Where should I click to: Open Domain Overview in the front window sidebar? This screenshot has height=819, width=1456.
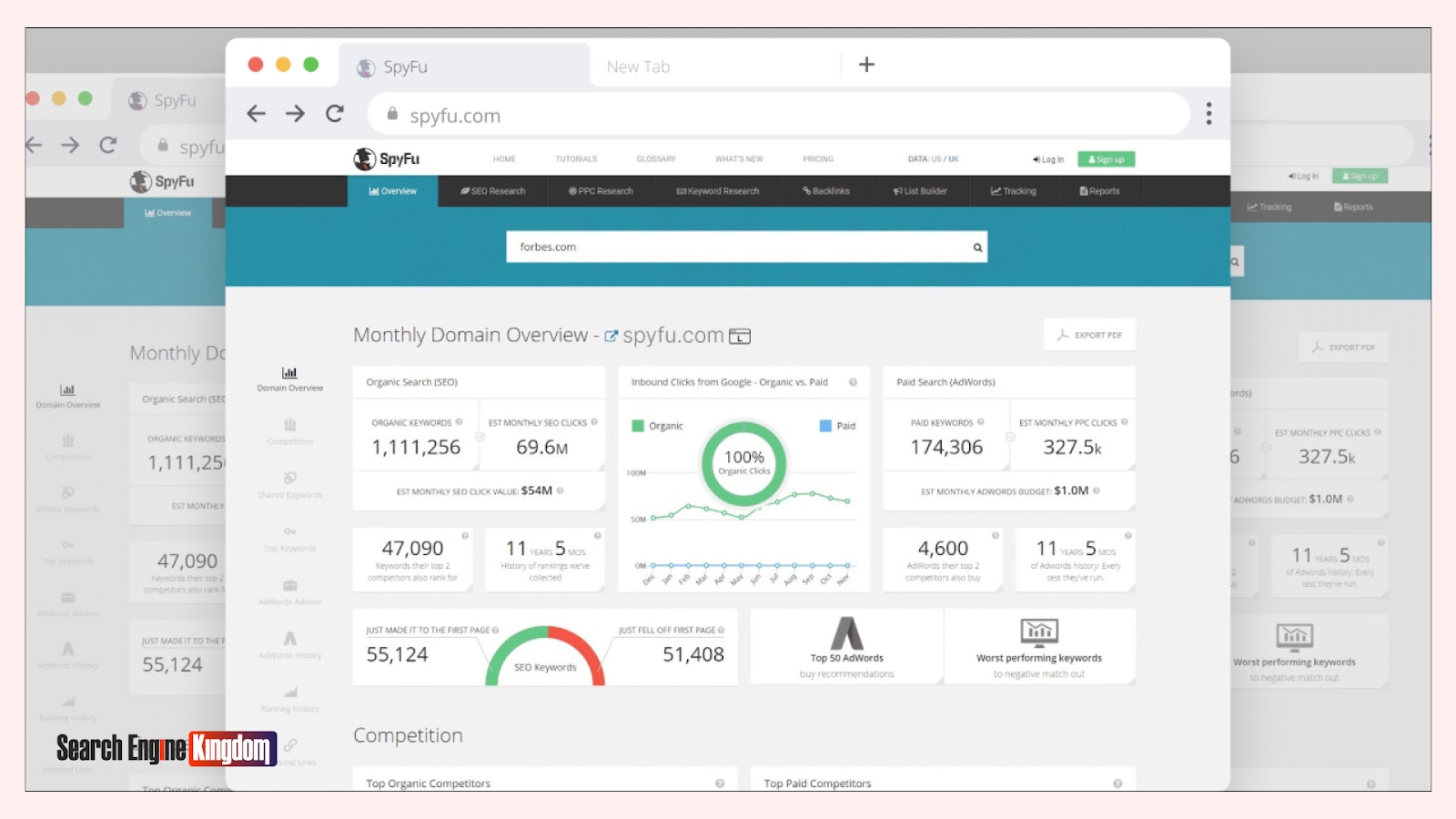tap(289, 379)
